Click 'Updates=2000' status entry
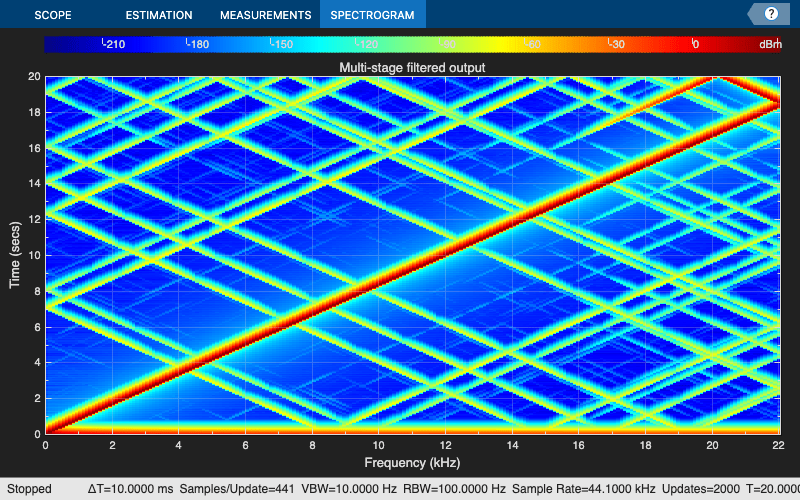The image size is (800, 500). tap(701, 489)
